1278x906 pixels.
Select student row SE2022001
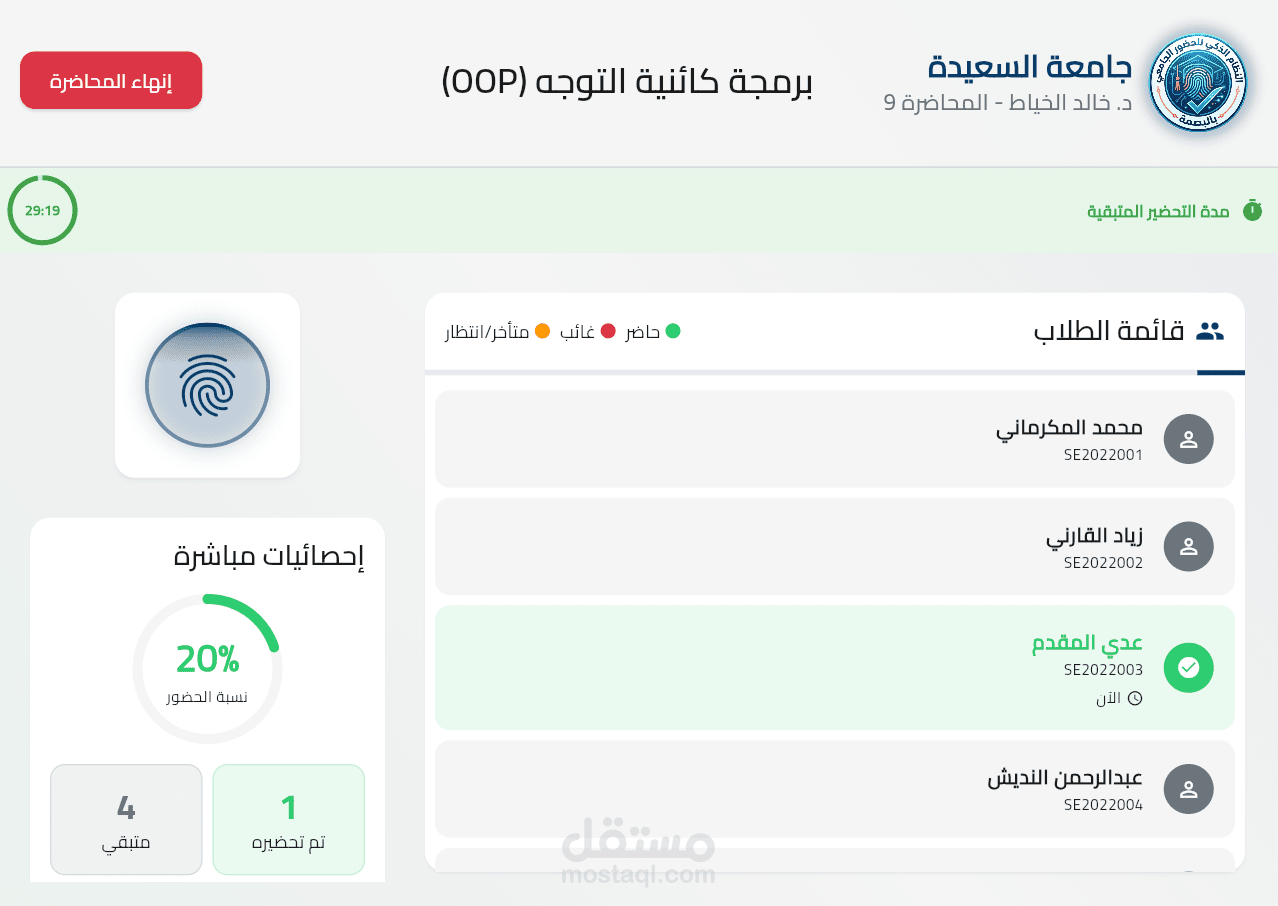(835, 439)
